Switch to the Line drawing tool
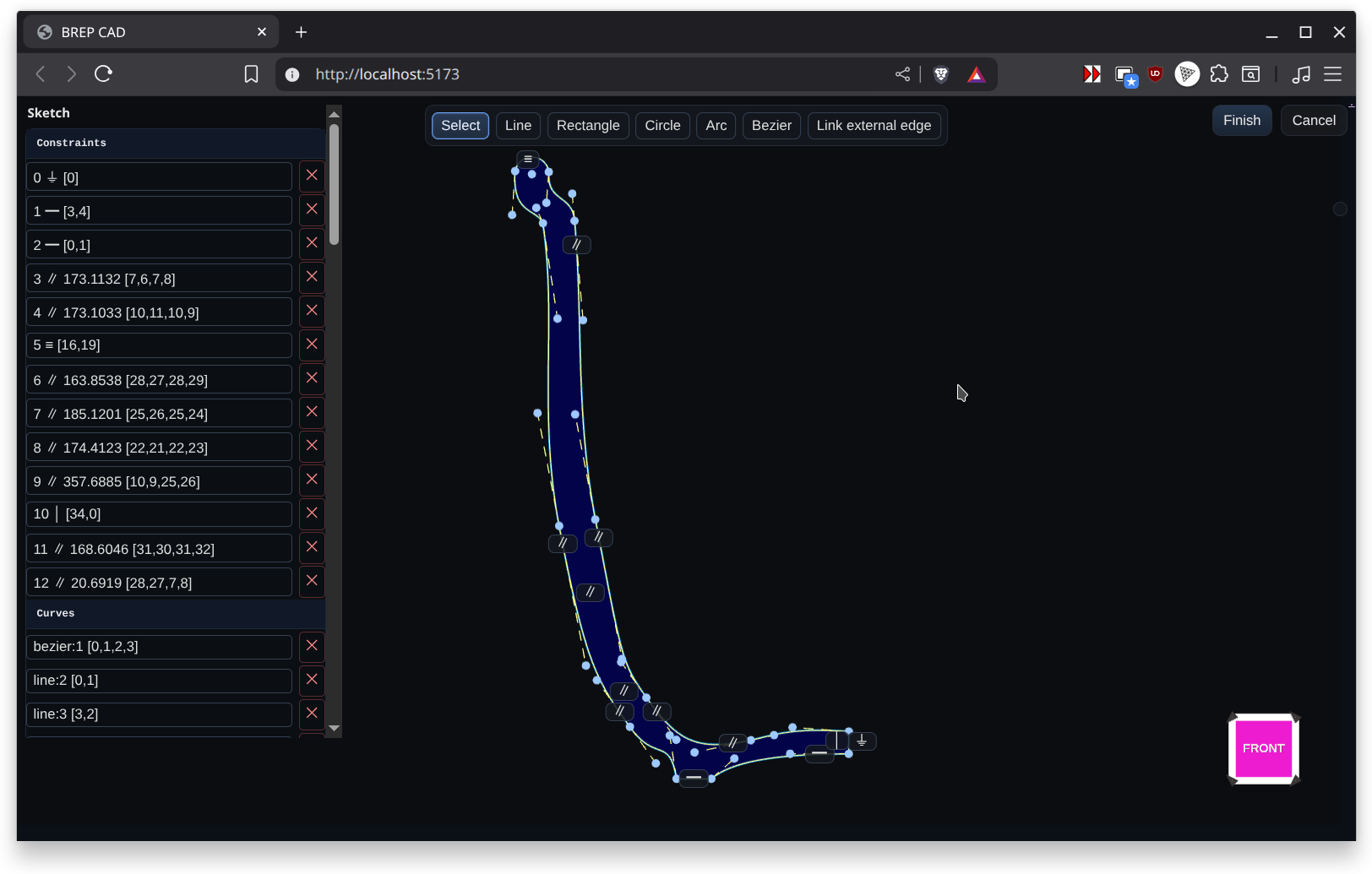This screenshot has height=874, width=1372. pos(518,125)
